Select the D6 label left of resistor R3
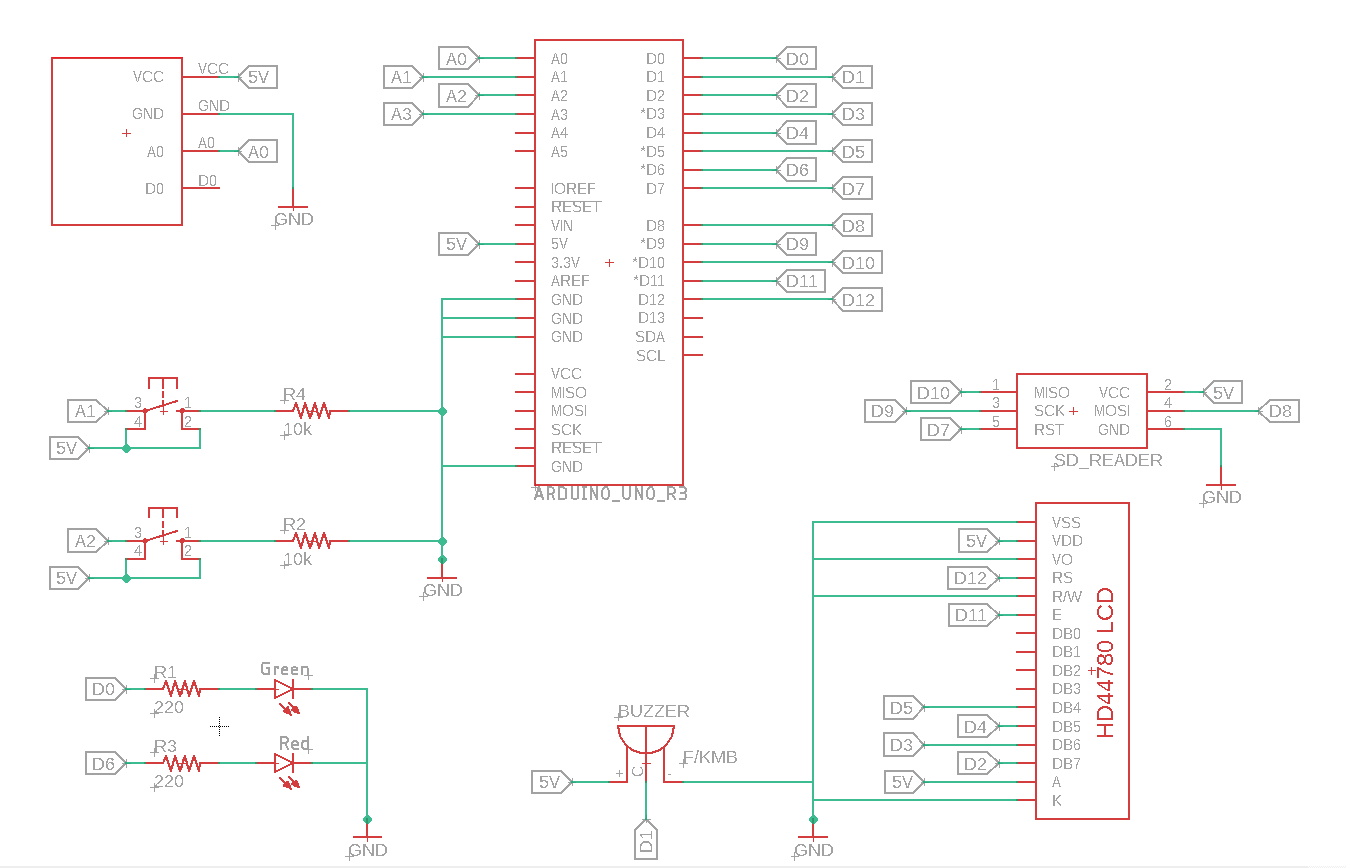 coord(106,764)
